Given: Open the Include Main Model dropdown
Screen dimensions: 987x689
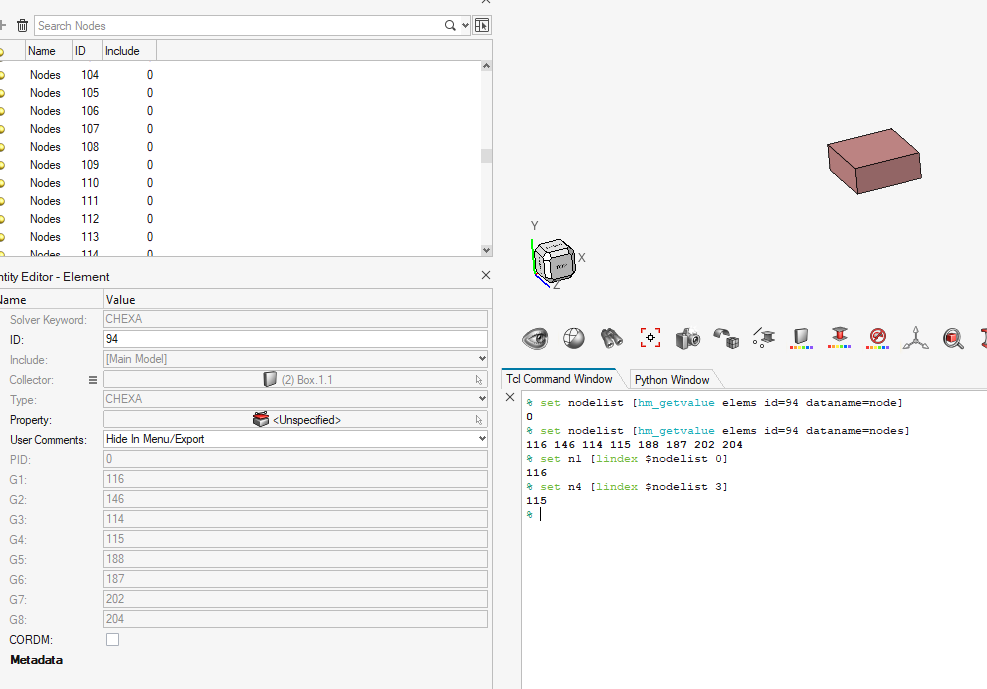Looking at the screenshot, I should click(x=482, y=359).
